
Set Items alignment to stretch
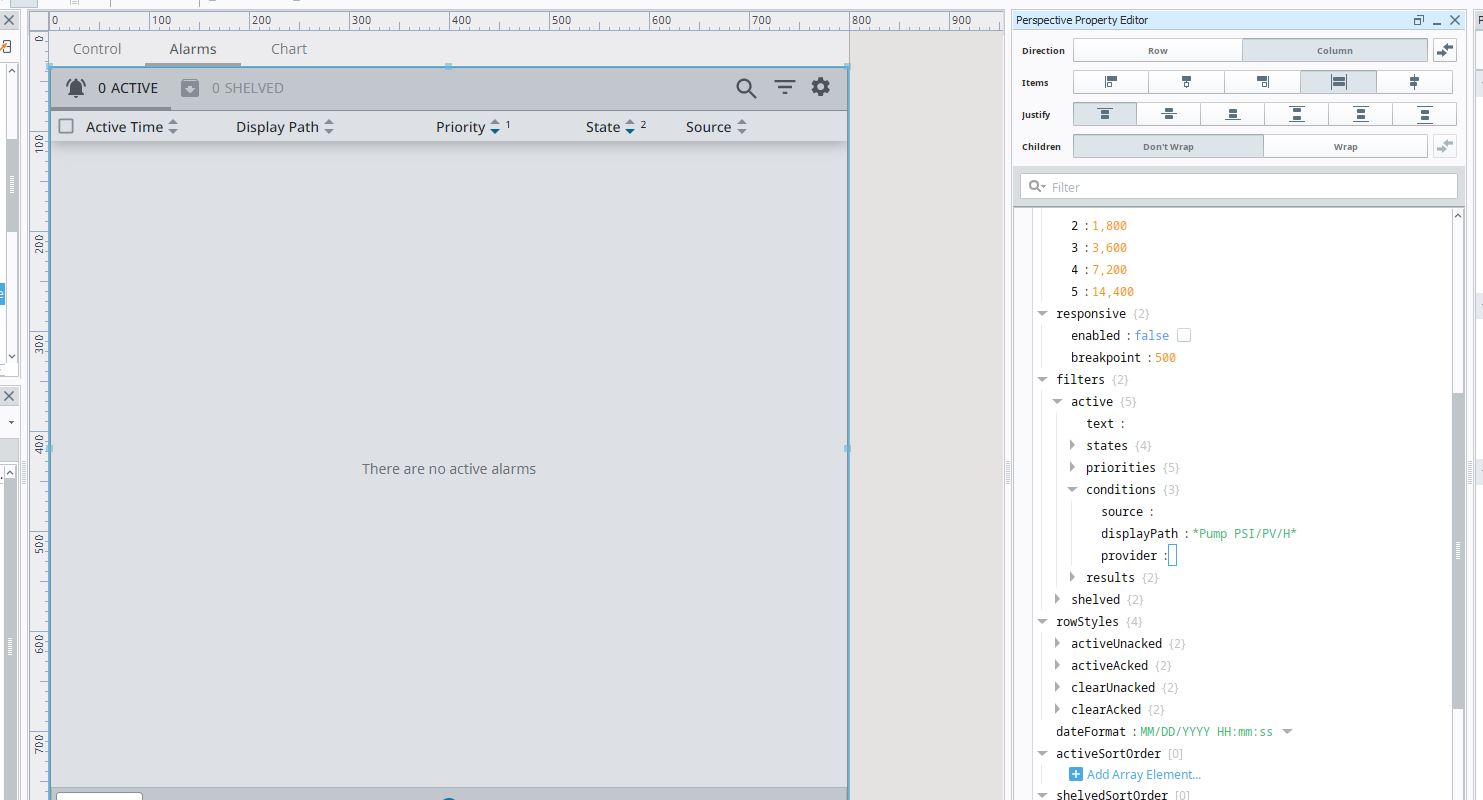point(1339,82)
